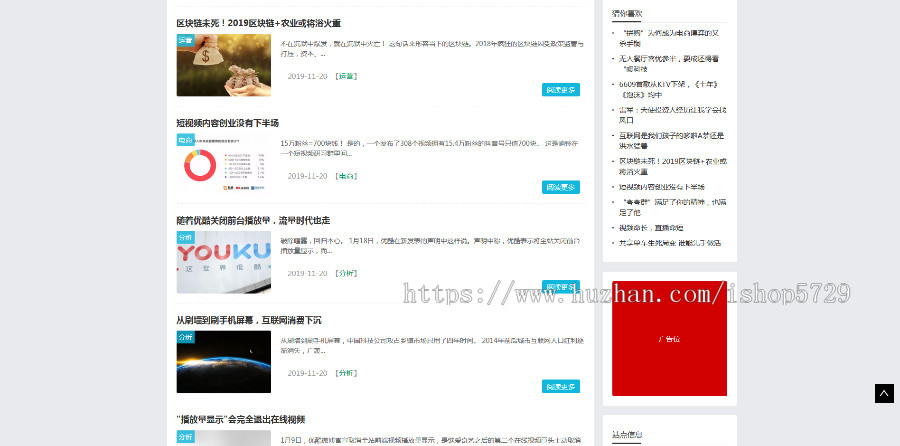Click 阅读更多 for the short video article

point(561,187)
